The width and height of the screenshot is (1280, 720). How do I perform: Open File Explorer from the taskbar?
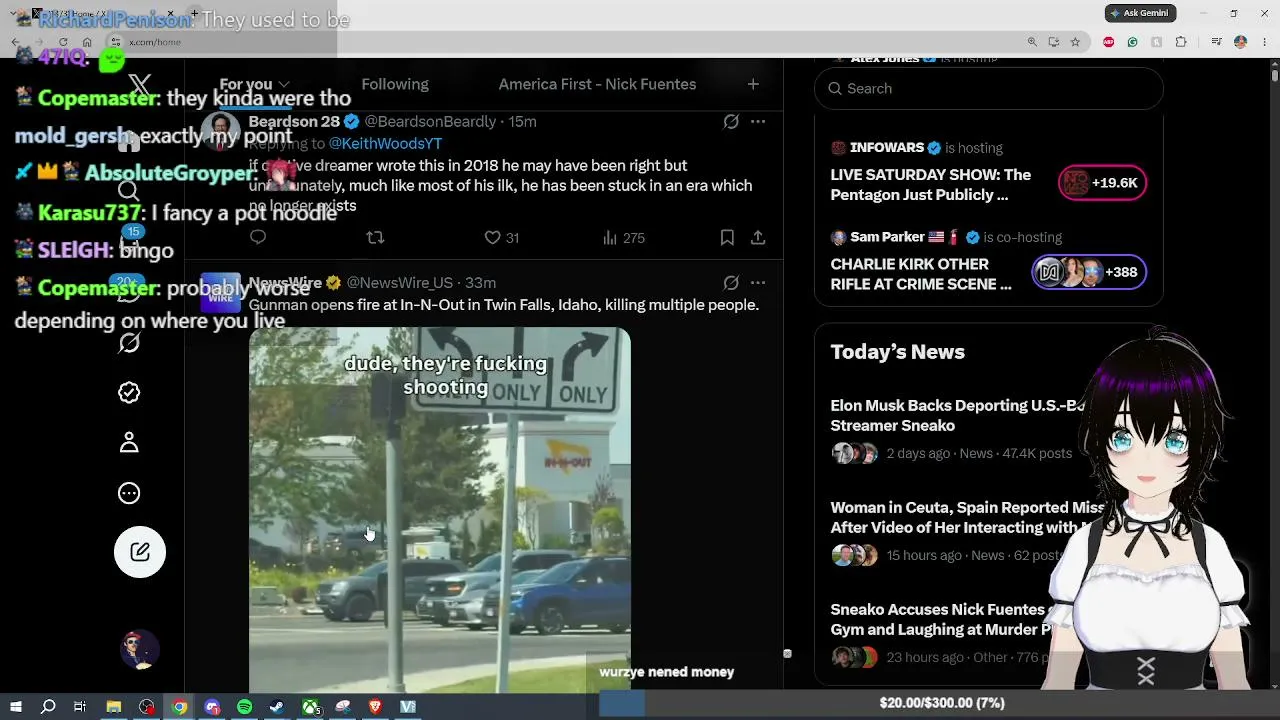point(114,707)
